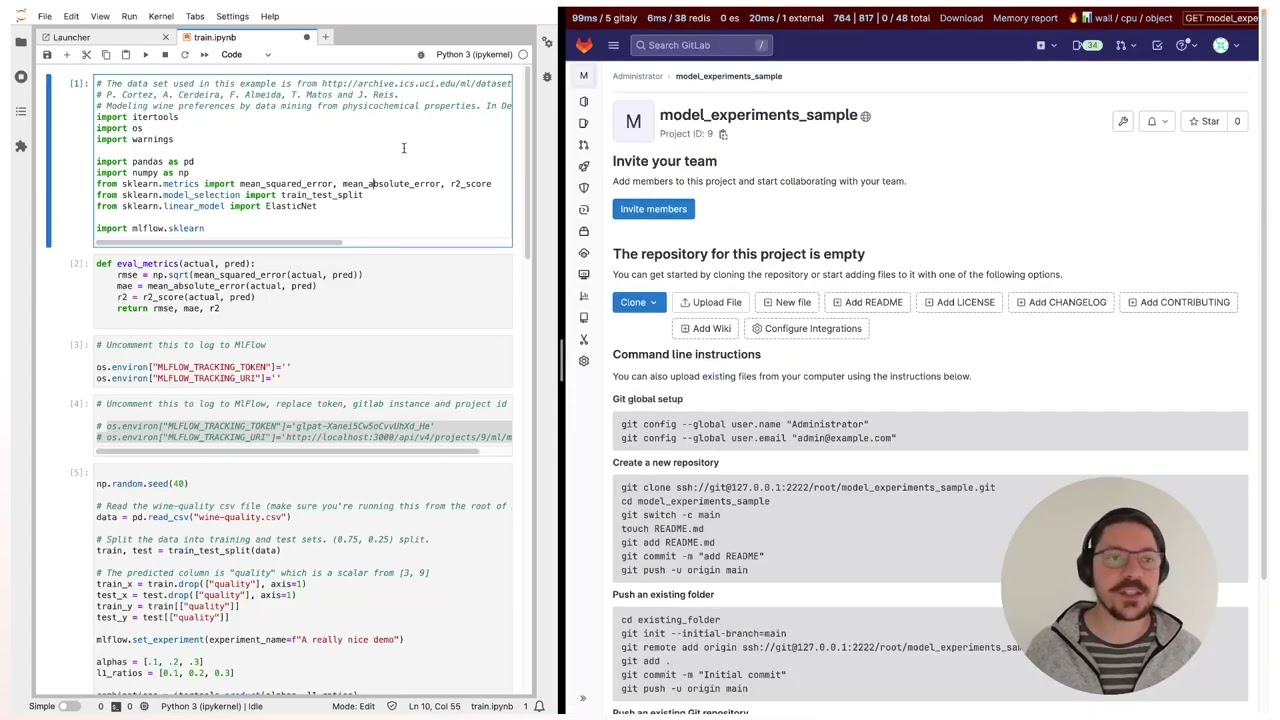This screenshot has height=720, width=1280.
Task: Open Merge requests in GitLab left sidebar
Action: tap(584, 145)
